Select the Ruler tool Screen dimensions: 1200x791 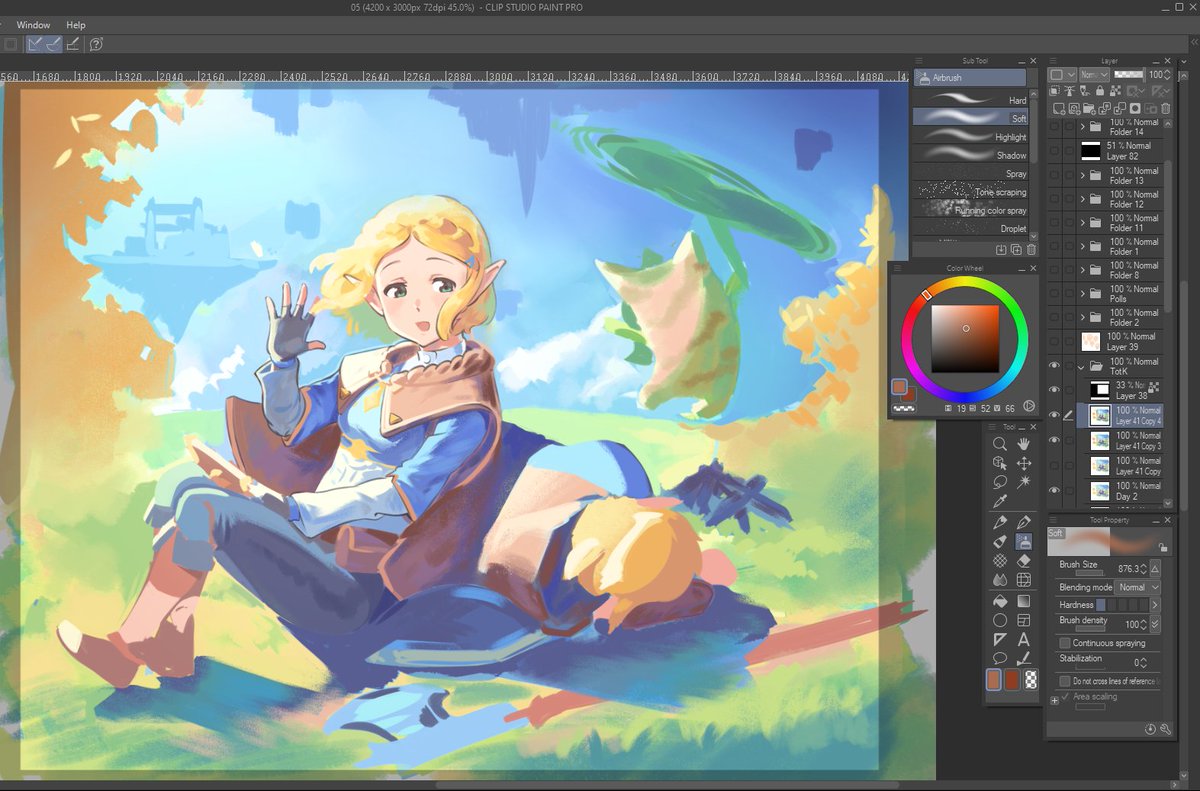pyautogui.click(x=999, y=640)
